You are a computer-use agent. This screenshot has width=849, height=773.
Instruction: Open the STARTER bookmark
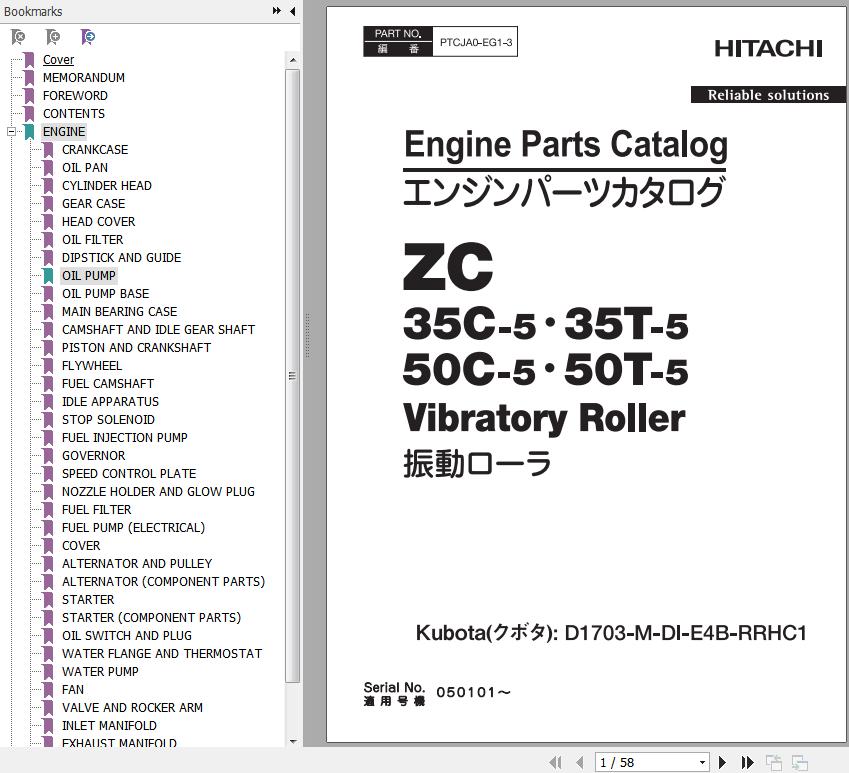pyautogui.click(x=88, y=599)
